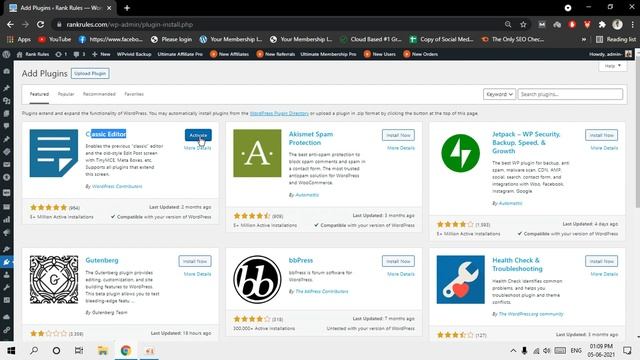The width and height of the screenshot is (640, 360).
Task: Click in the Search plugins field
Action: point(570,94)
